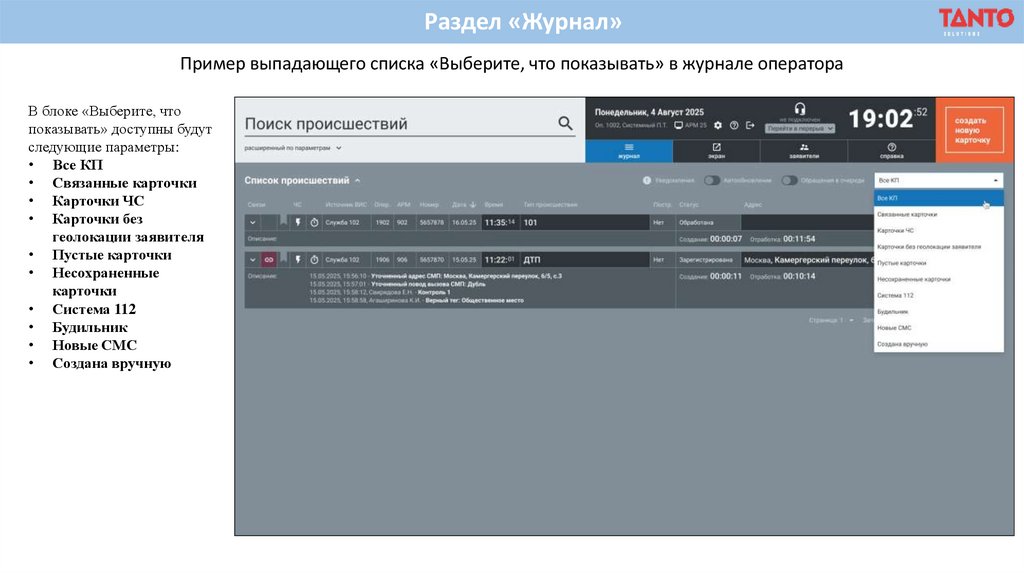Open the заявители tab
This screenshot has width=1024, height=574.
804,151
